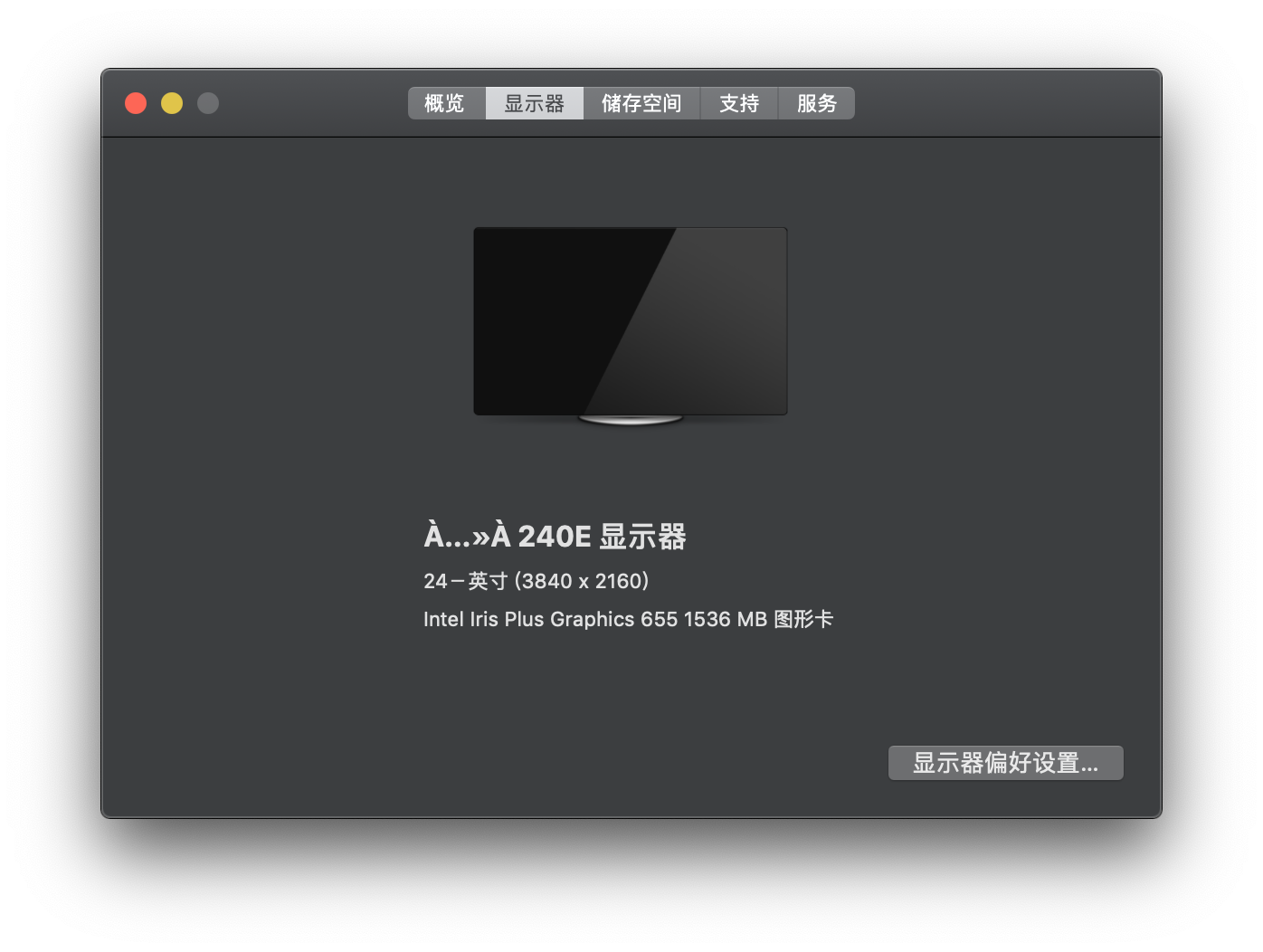Open the 储存空间 tab

[x=641, y=104]
